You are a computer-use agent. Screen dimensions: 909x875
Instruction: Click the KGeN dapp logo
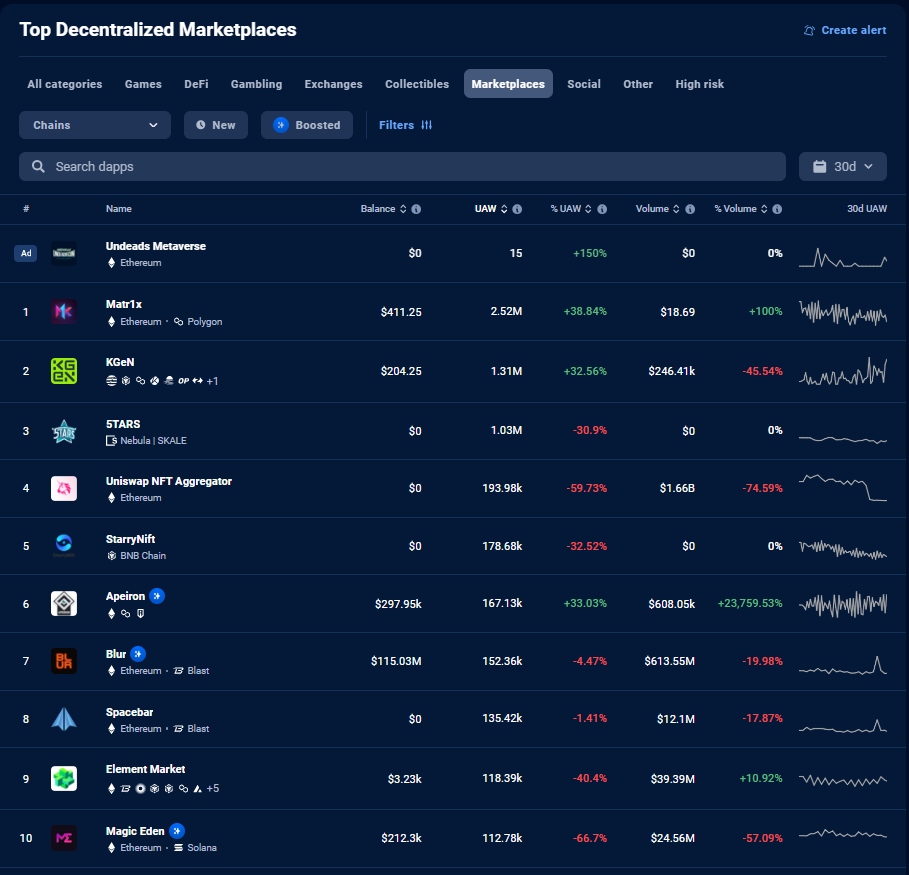point(64,371)
